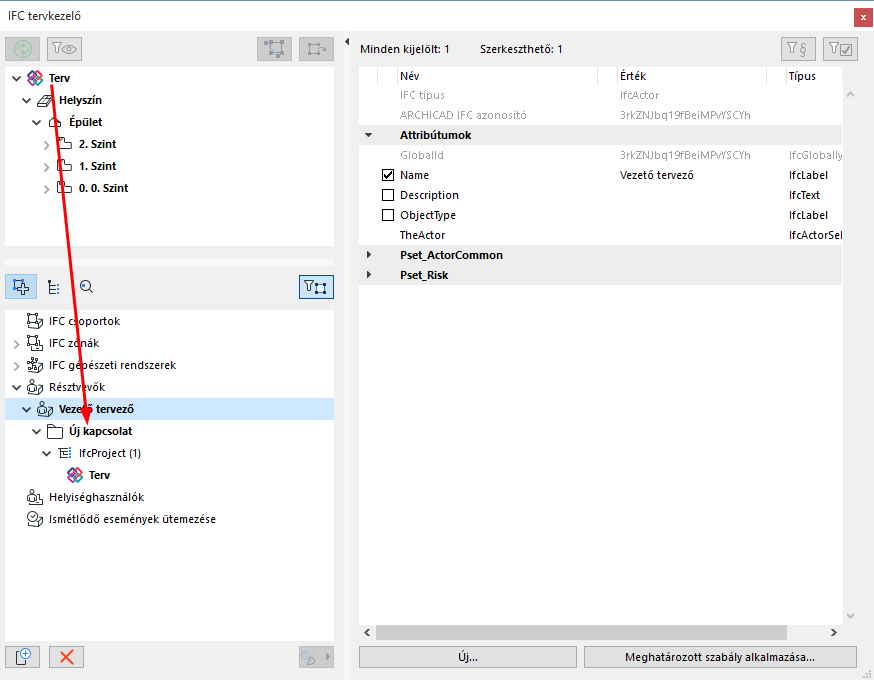
Task: Expand IFC gépészeti rendszerek node
Action: [x=17, y=366]
